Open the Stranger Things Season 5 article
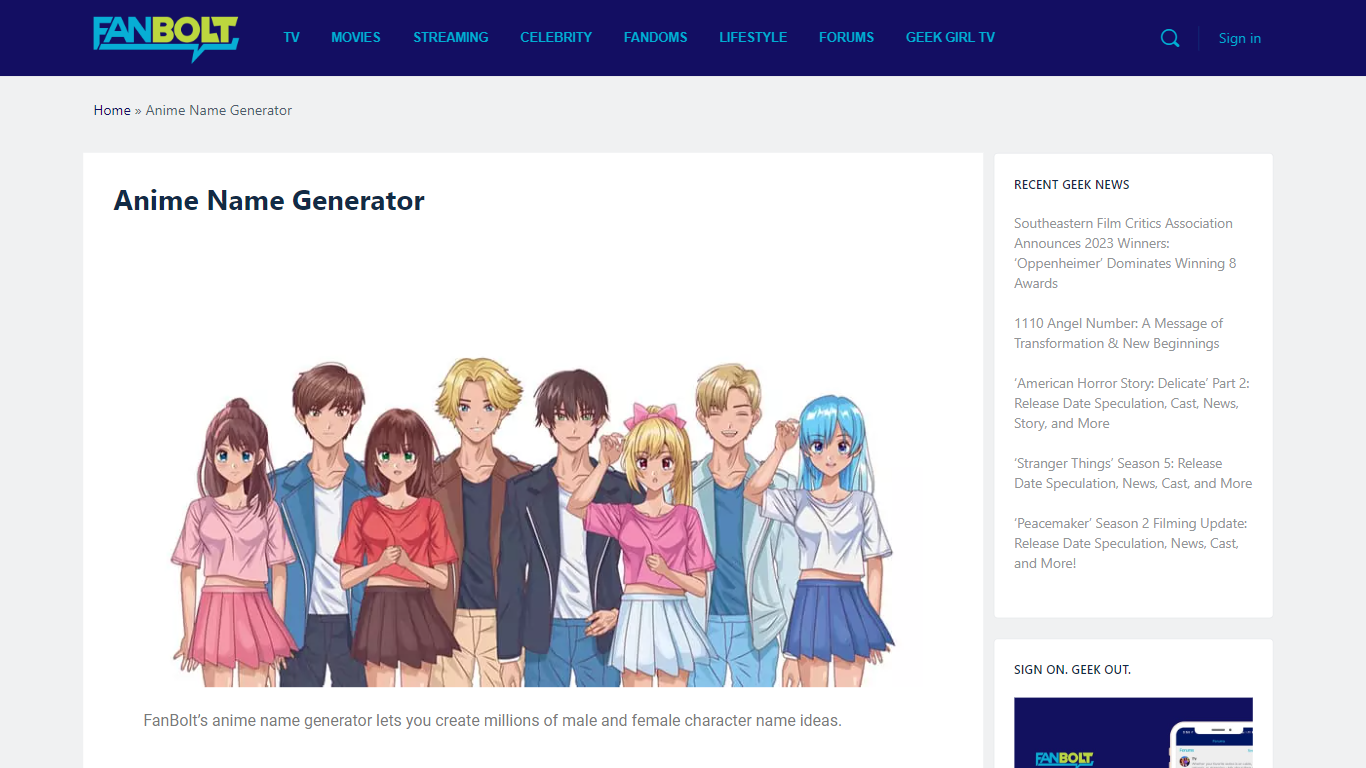The image size is (1366, 768). pos(1132,473)
